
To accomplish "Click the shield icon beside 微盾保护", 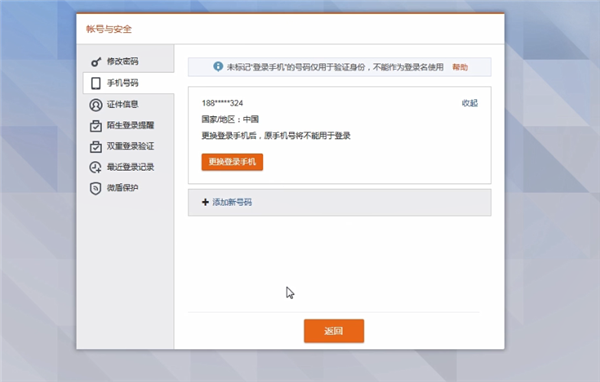I will click(96, 188).
